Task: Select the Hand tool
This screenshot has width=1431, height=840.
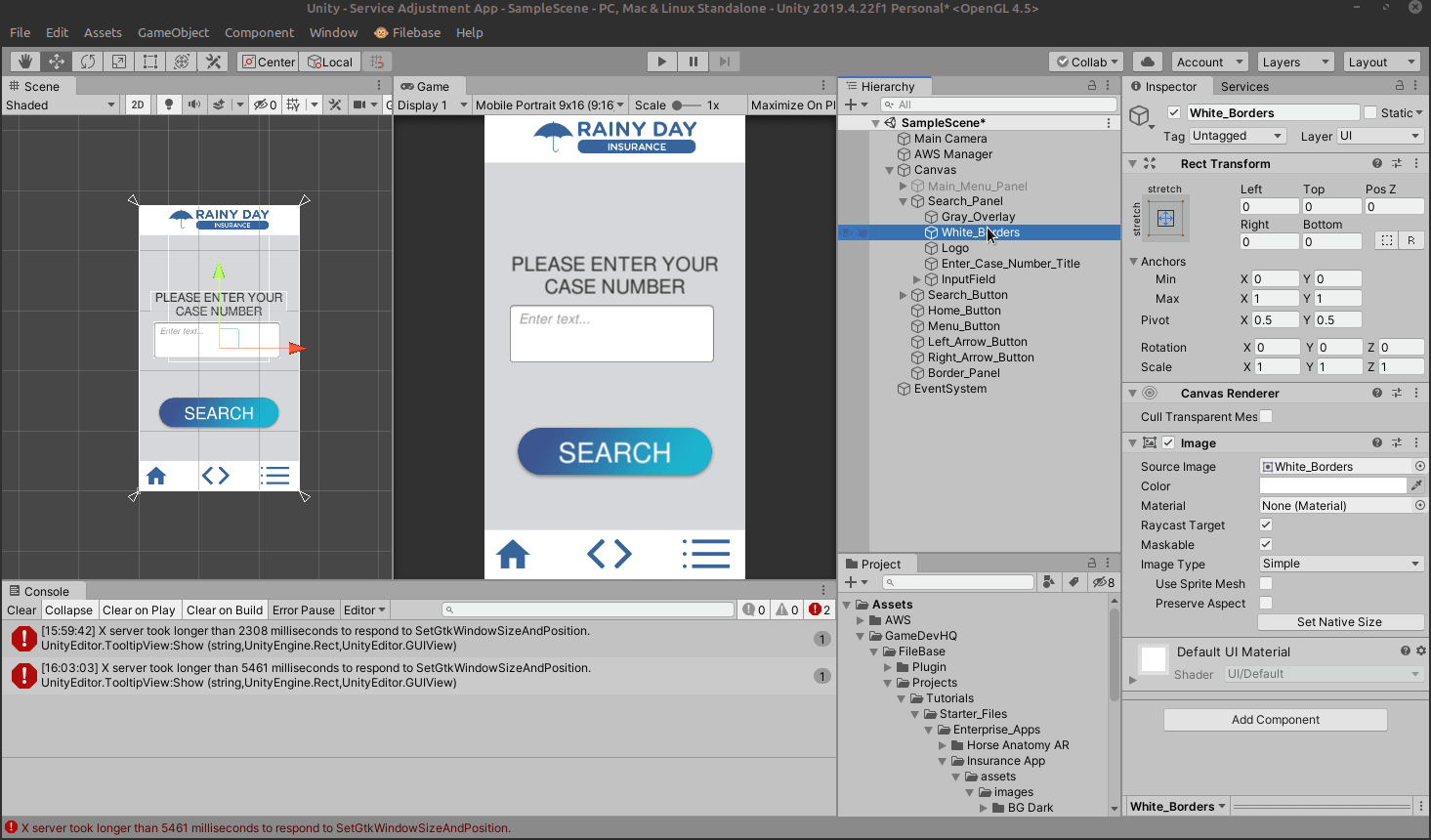Action: tap(25, 62)
